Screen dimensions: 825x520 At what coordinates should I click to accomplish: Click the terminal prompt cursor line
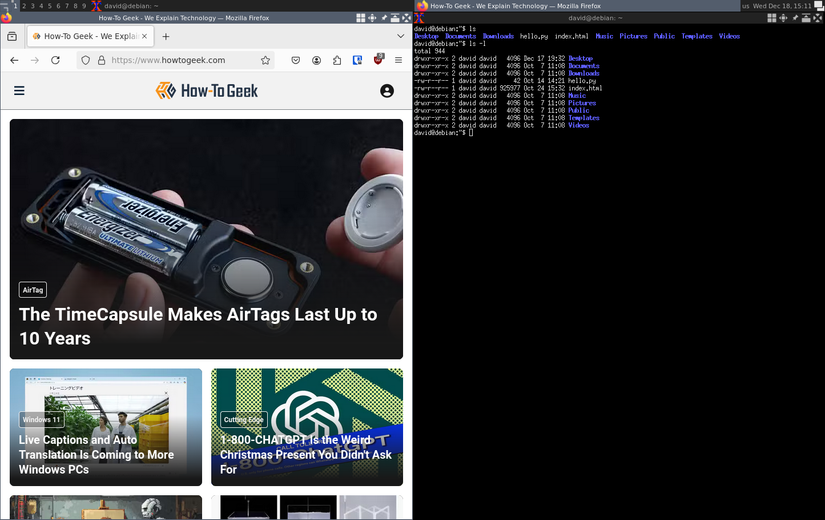coord(444,133)
